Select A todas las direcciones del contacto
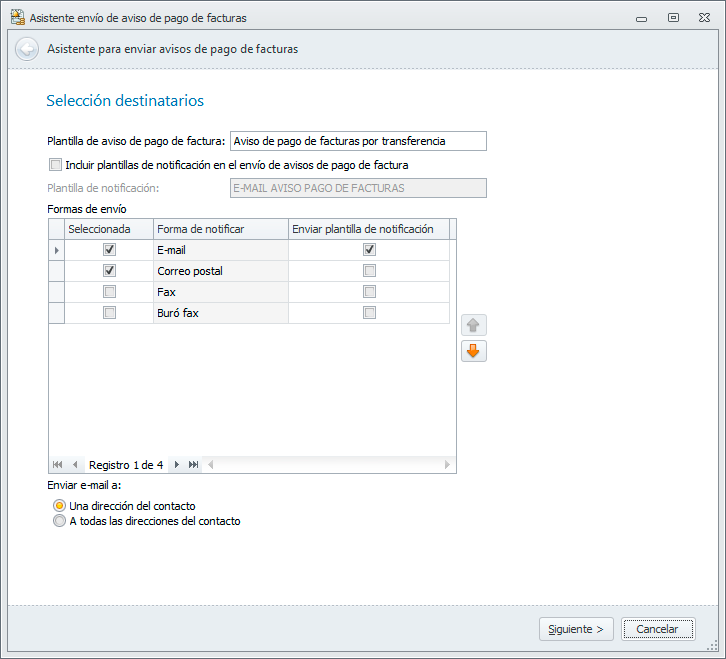 coord(59,521)
